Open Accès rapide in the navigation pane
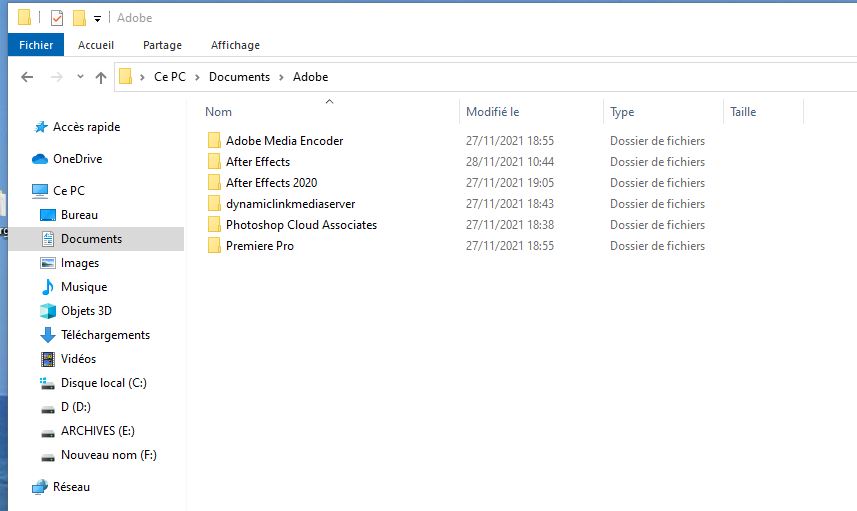The width and height of the screenshot is (857, 511). click(86, 127)
